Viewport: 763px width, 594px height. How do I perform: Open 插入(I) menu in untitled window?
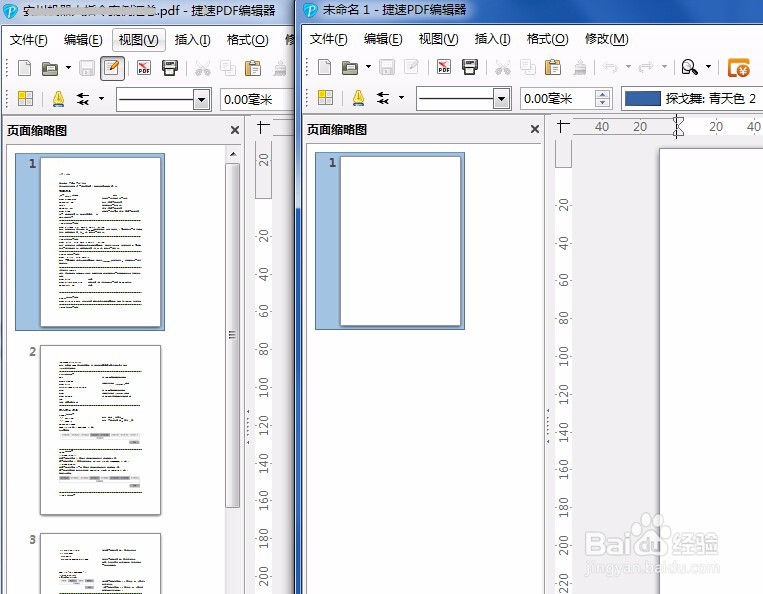click(x=492, y=39)
